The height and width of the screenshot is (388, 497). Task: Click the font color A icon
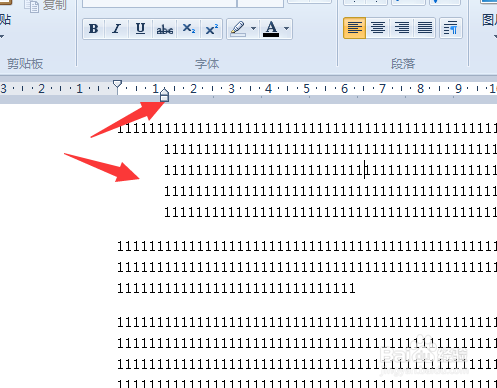pos(271,29)
